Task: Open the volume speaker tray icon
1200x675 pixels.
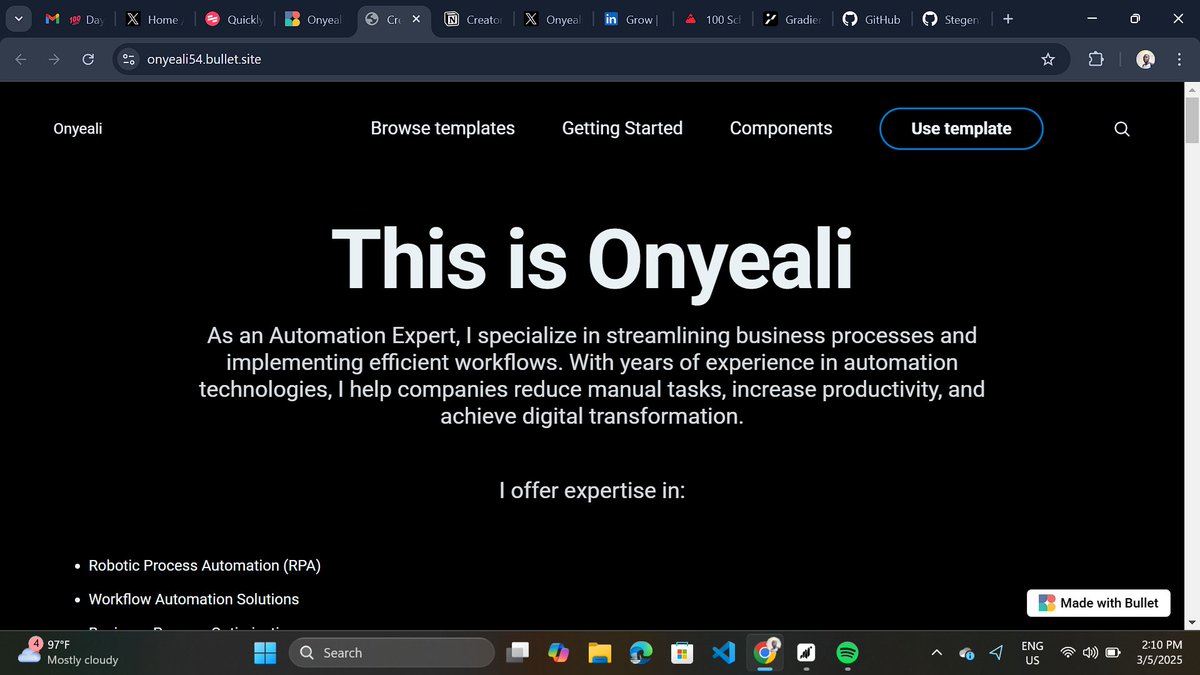Action: tap(1089, 653)
